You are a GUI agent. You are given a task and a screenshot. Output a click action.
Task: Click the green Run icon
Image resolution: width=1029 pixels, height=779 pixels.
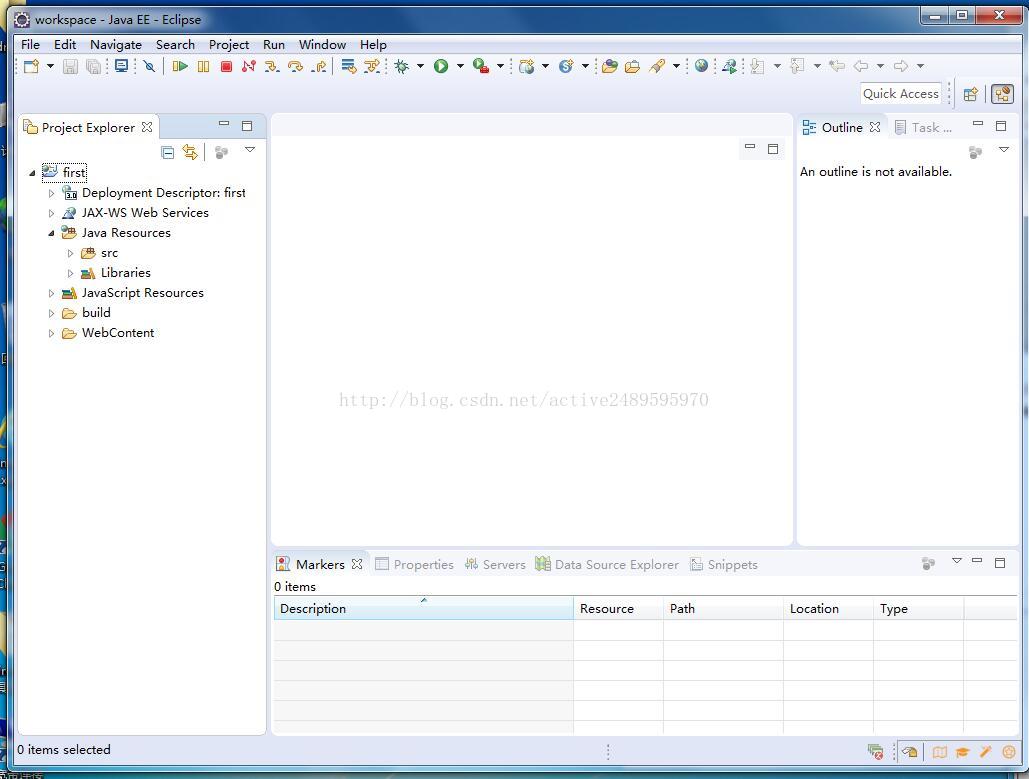tap(441, 66)
